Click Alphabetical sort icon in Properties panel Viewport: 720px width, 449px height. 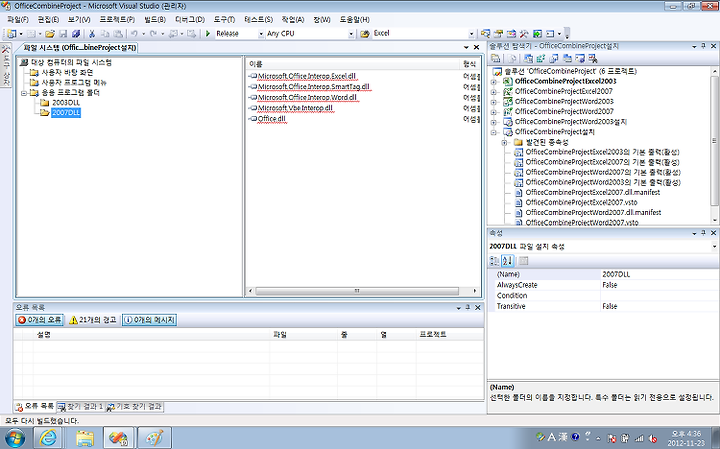tap(507, 261)
